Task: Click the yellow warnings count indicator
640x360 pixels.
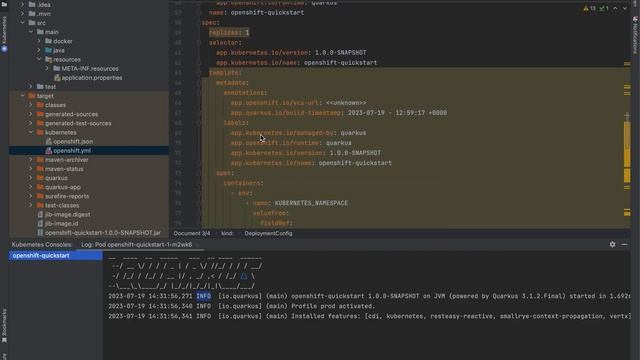Action: tap(589, 8)
